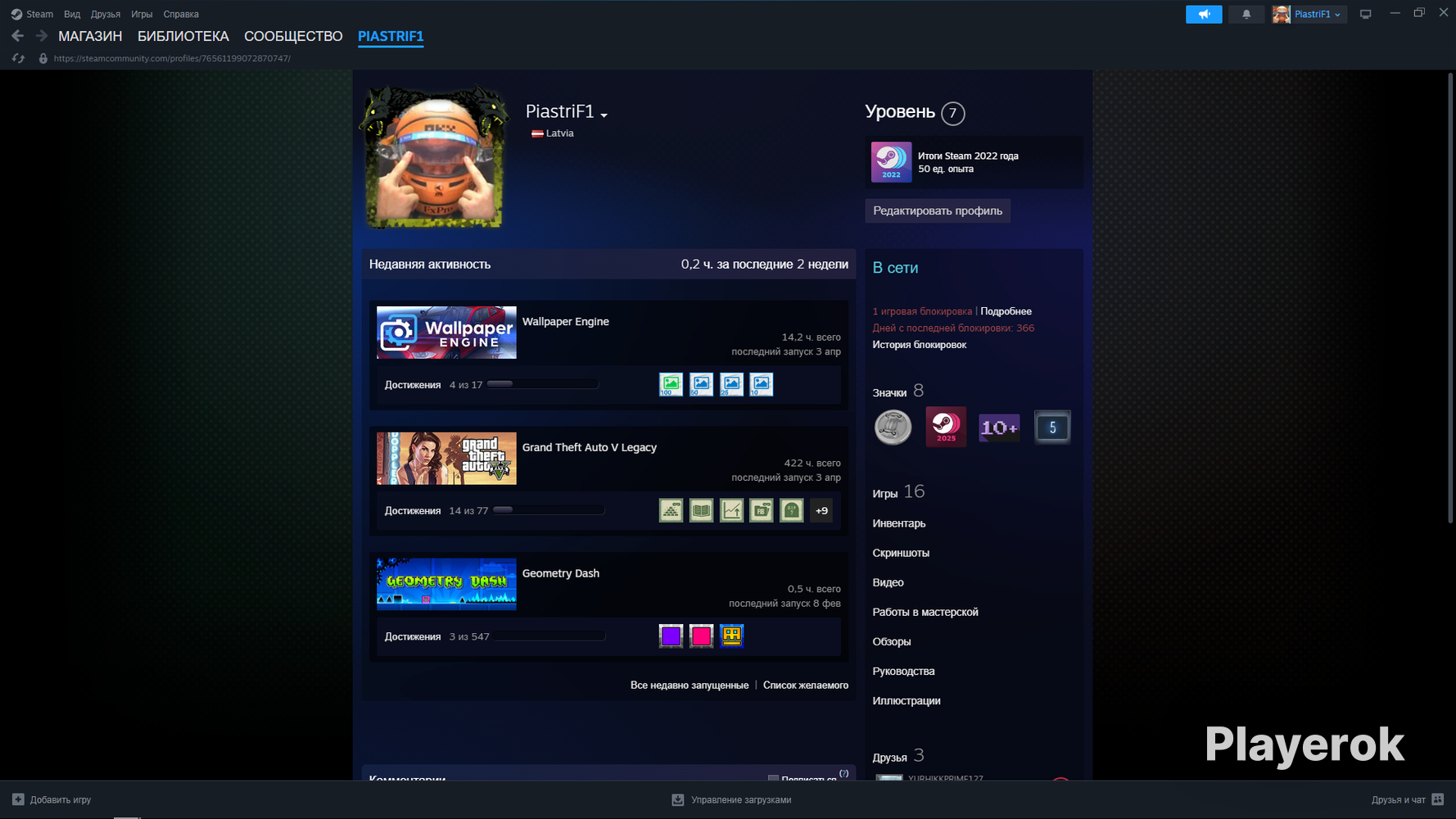
Task: Click GTA V open book achievement icon
Action: point(701,510)
